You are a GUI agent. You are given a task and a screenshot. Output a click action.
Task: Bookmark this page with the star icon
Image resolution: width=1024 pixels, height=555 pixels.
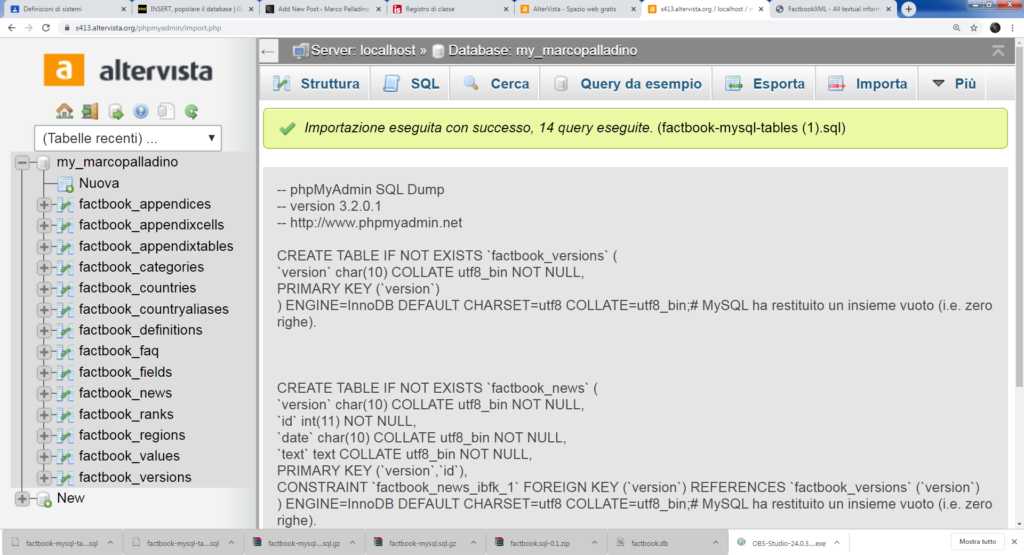(x=973, y=27)
